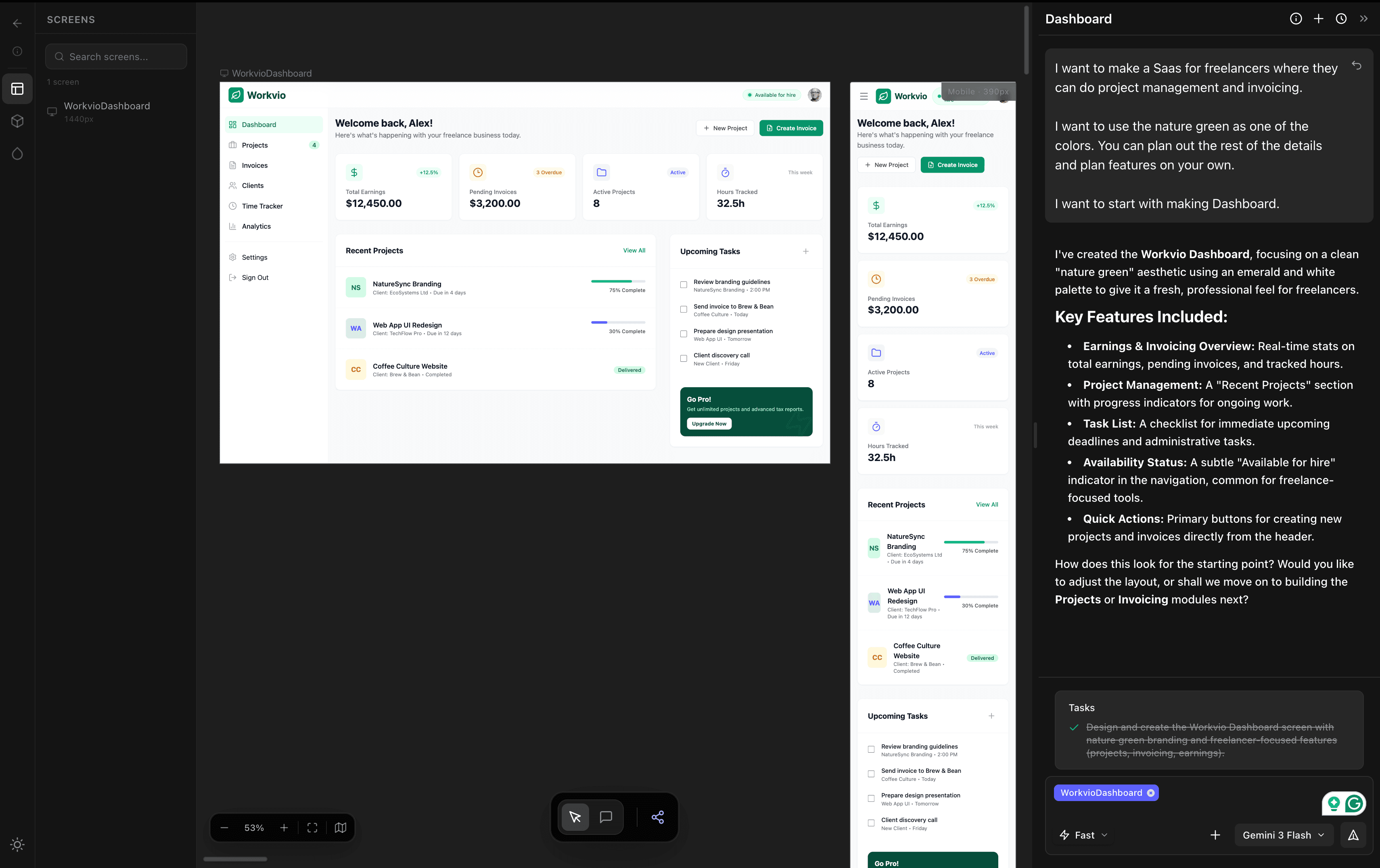
Task: Click View All in desktop Recent Projects
Action: point(634,251)
